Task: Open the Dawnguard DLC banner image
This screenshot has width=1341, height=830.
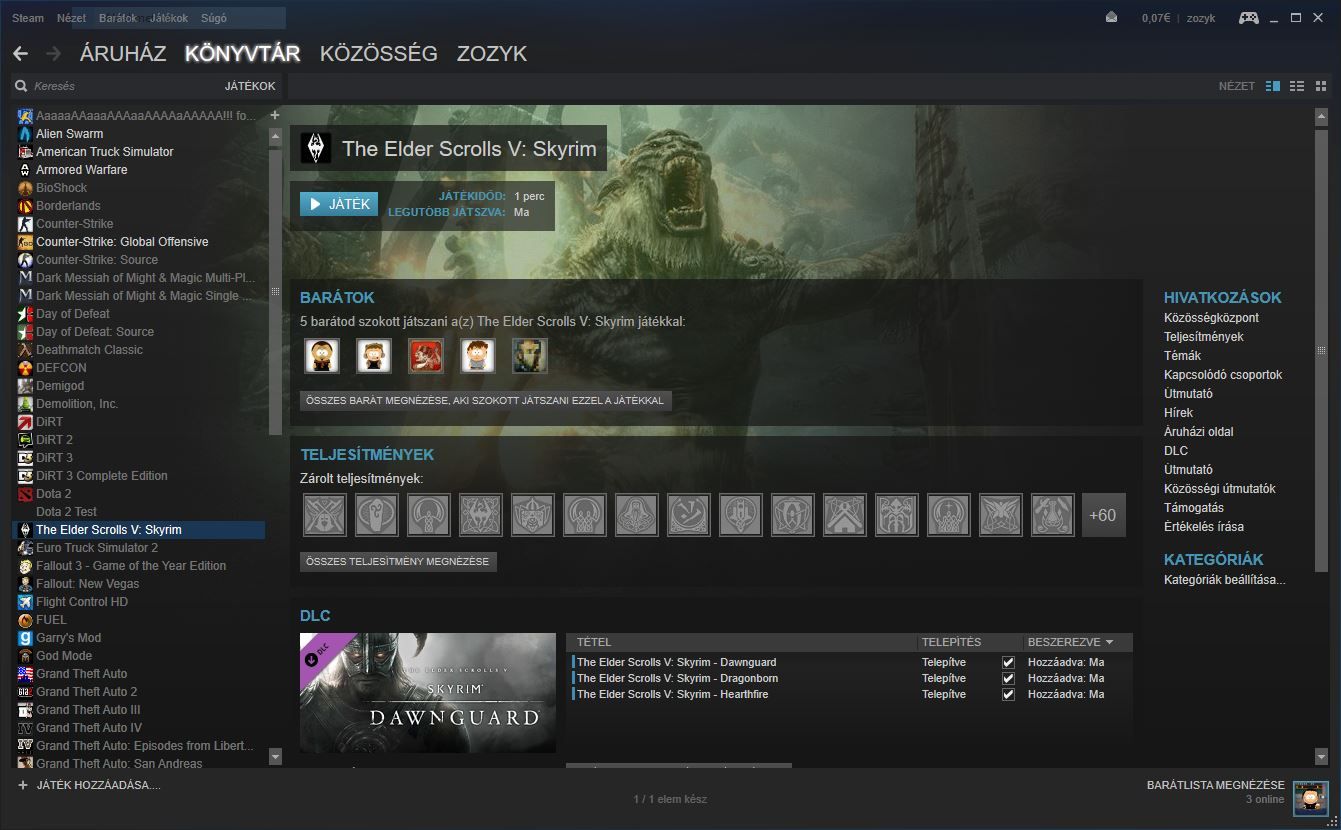Action: click(428, 692)
